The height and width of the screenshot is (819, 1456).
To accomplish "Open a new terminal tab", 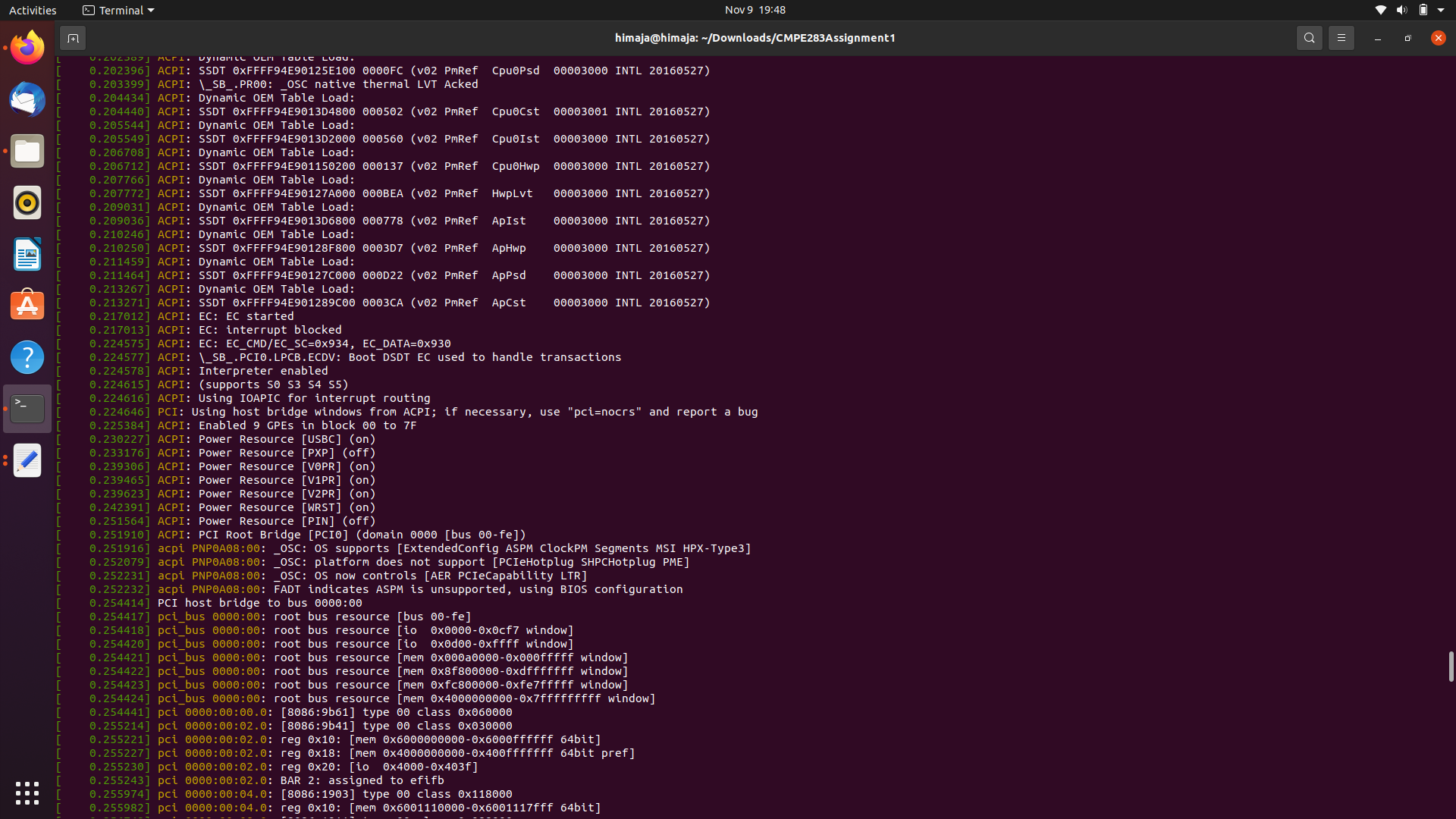I will pyautogui.click(x=73, y=38).
